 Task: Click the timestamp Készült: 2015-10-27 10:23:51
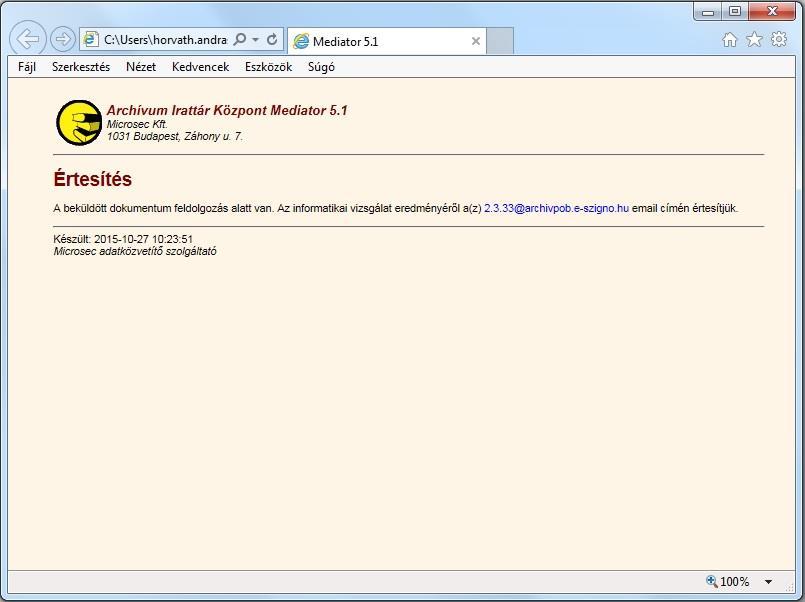point(123,239)
